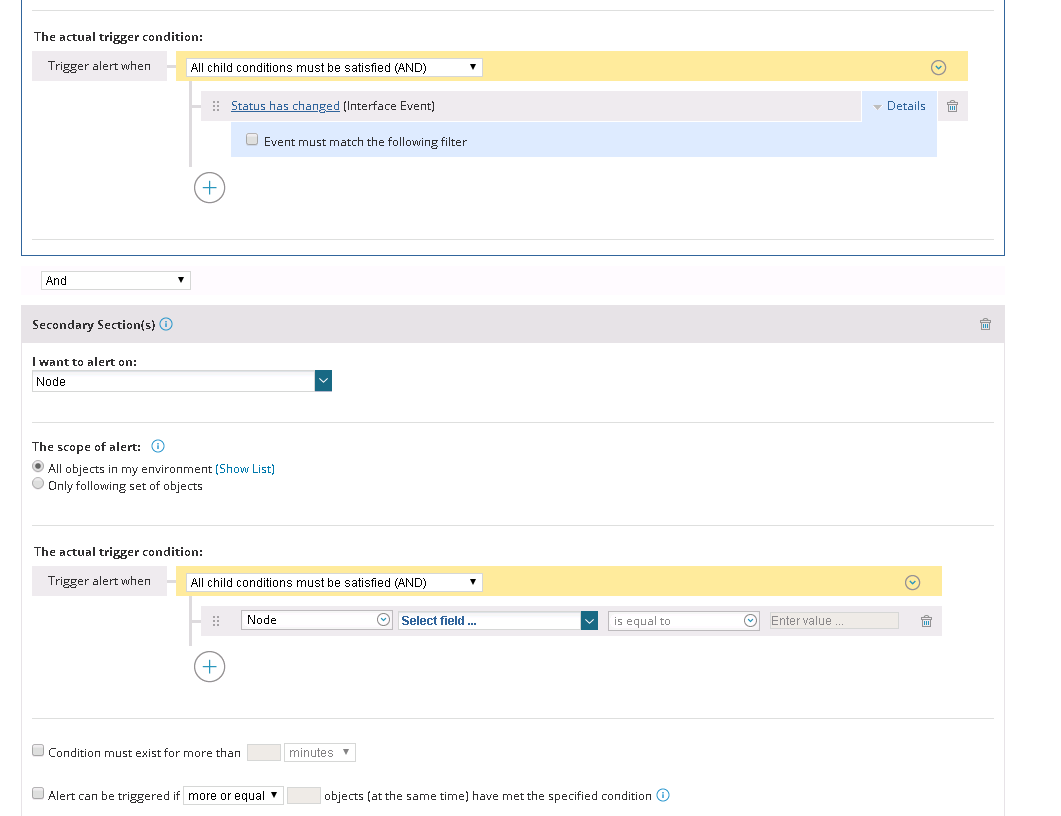Grab drag handle of Node condition row
1061x816 pixels.
(216, 621)
